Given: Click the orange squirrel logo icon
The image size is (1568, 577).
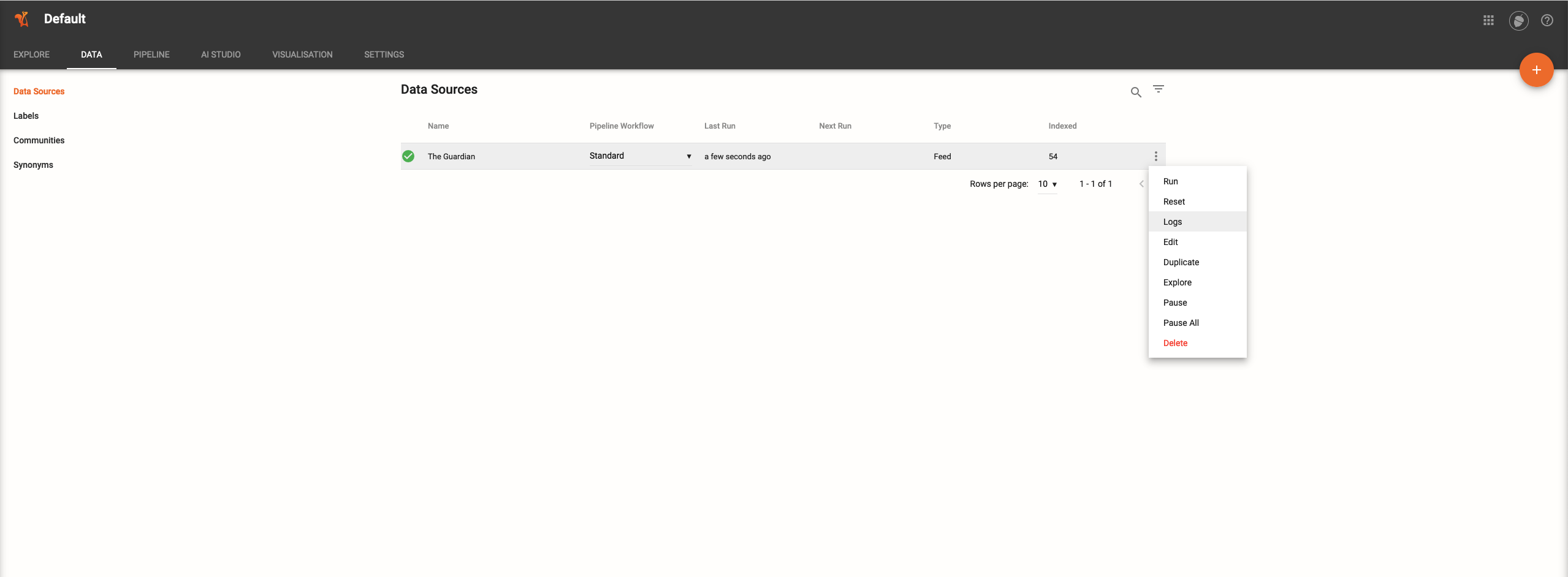Looking at the screenshot, I should (22, 19).
